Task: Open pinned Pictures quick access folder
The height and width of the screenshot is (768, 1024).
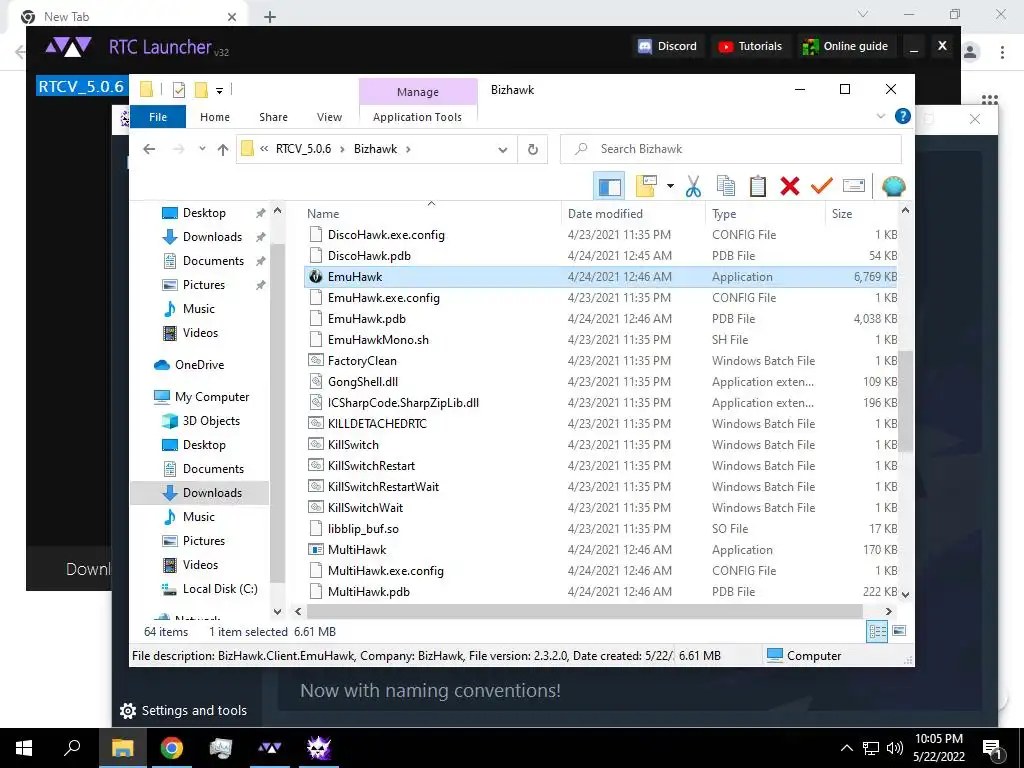Action: pos(194,285)
